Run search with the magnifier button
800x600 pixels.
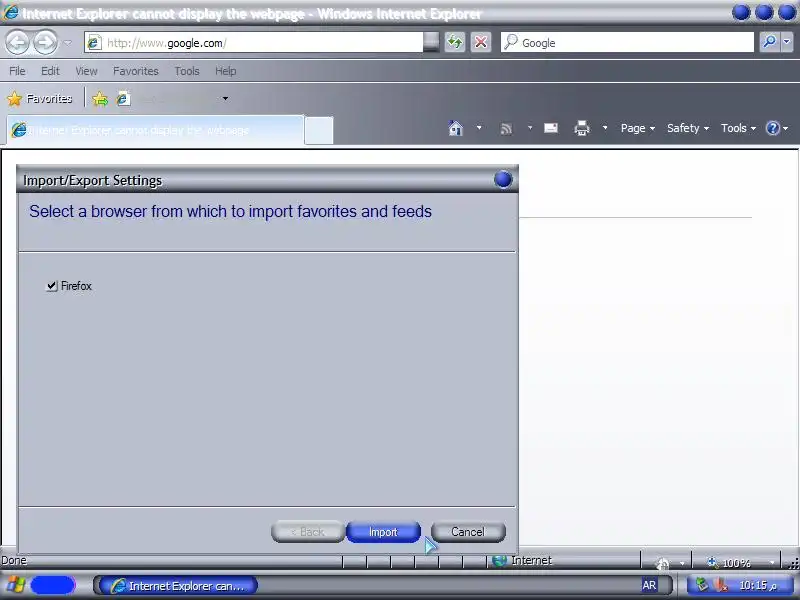tap(769, 42)
